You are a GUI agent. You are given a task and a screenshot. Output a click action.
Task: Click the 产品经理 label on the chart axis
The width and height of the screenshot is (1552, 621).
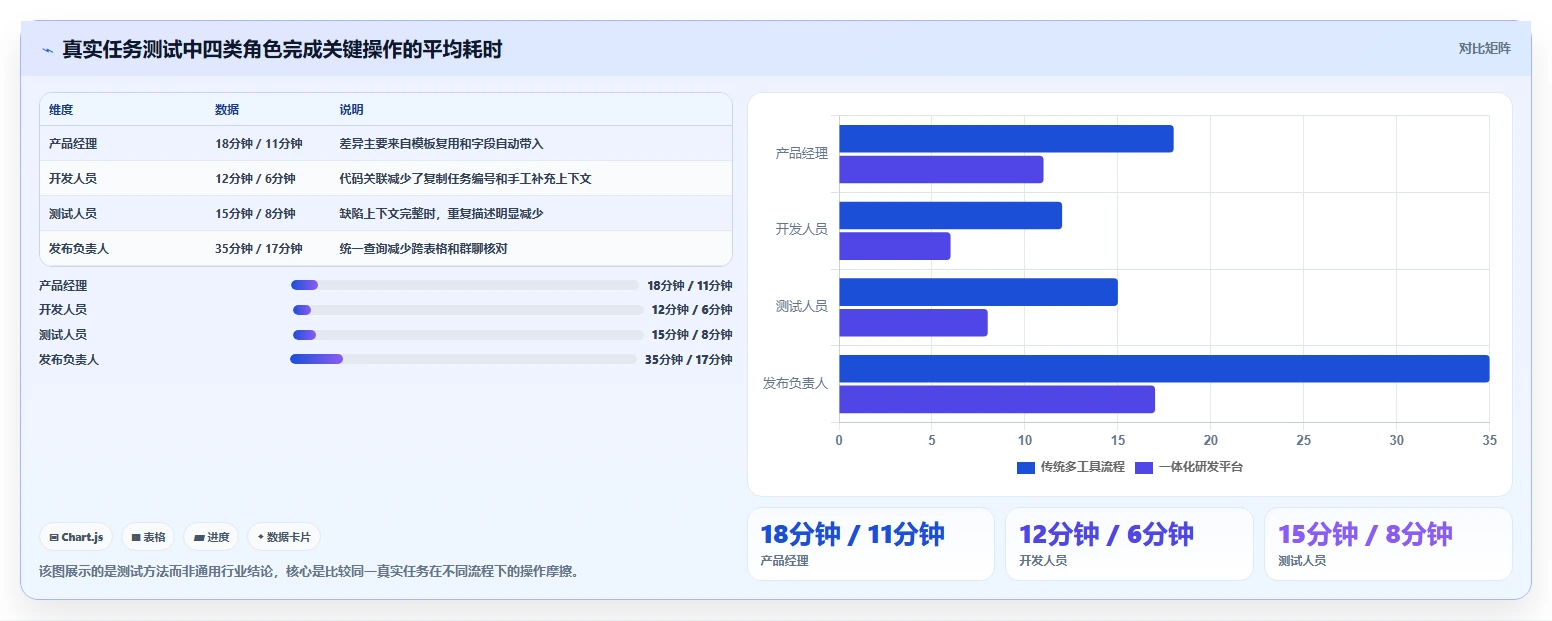802,154
